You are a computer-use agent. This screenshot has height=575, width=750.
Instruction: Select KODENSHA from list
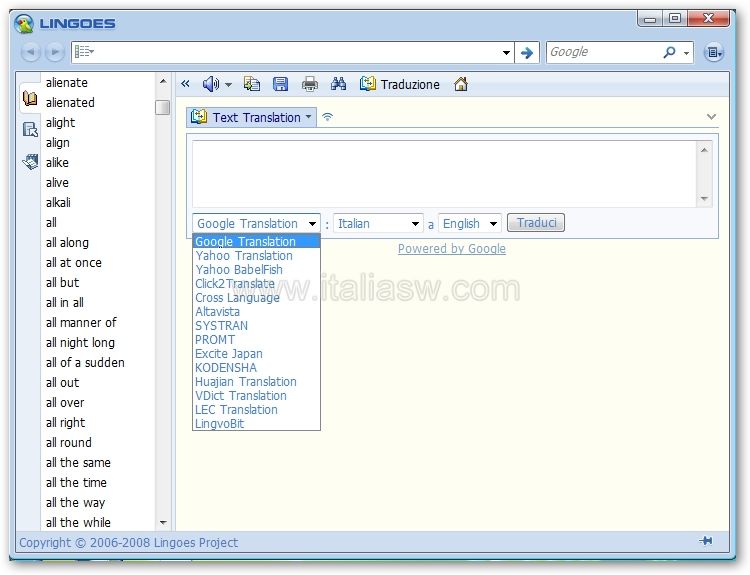point(256,367)
